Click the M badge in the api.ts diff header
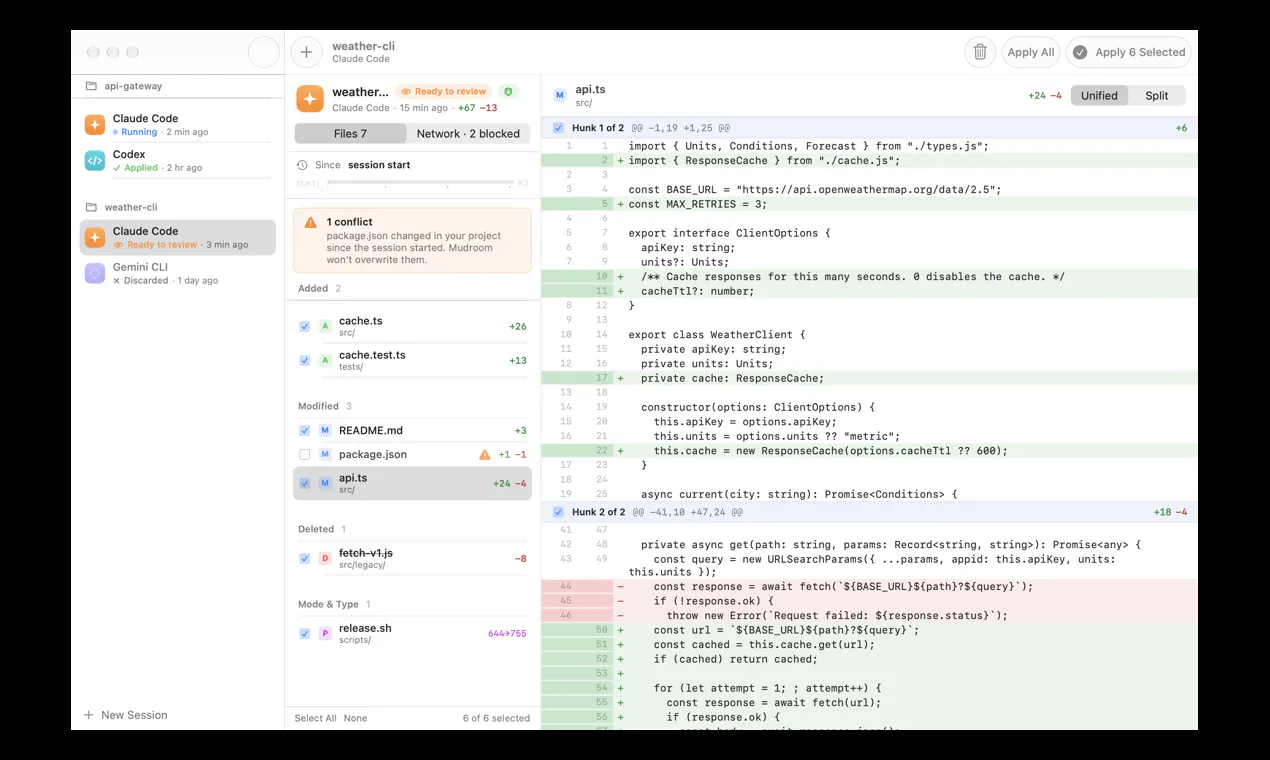The height and width of the screenshot is (760, 1270). pos(560,95)
